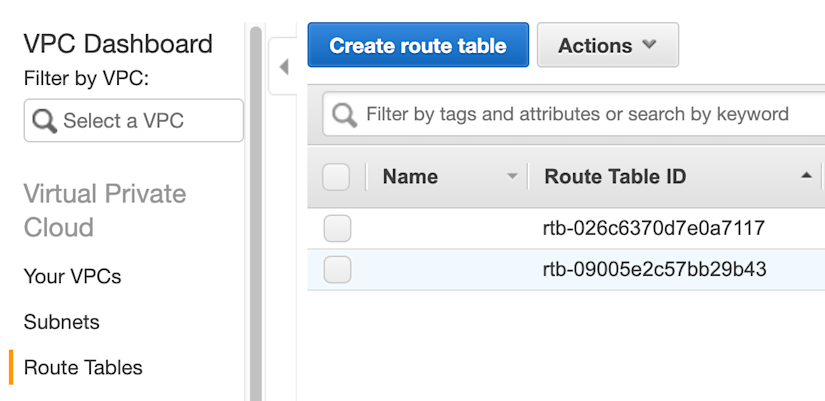Open the Actions dropdown menu
The image size is (825, 401).
click(x=608, y=45)
